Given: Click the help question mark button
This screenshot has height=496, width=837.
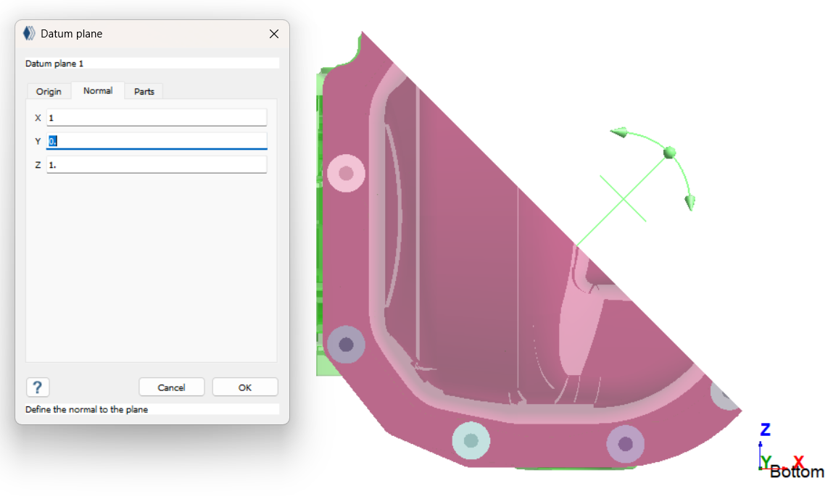Looking at the screenshot, I should pyautogui.click(x=37, y=387).
